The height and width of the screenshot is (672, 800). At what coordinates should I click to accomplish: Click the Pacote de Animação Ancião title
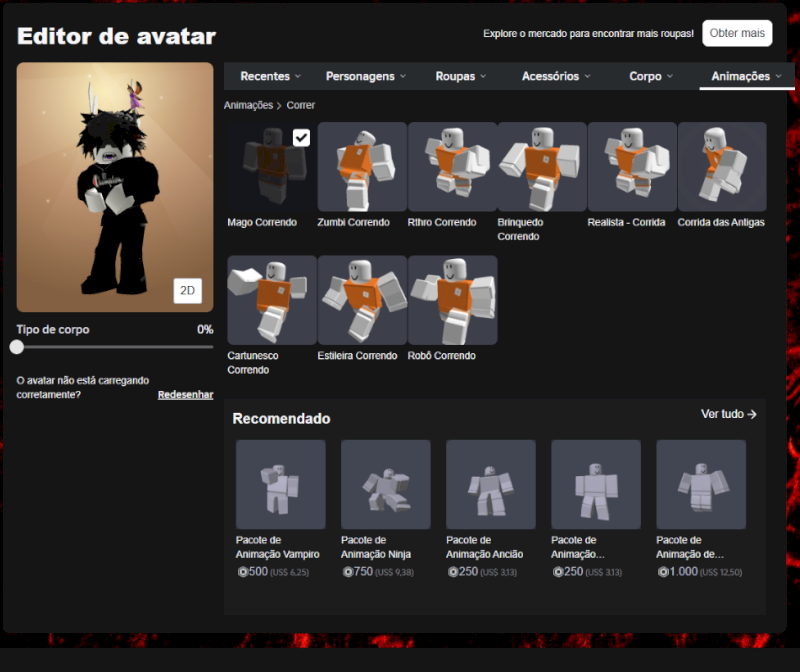pyautogui.click(x=484, y=547)
